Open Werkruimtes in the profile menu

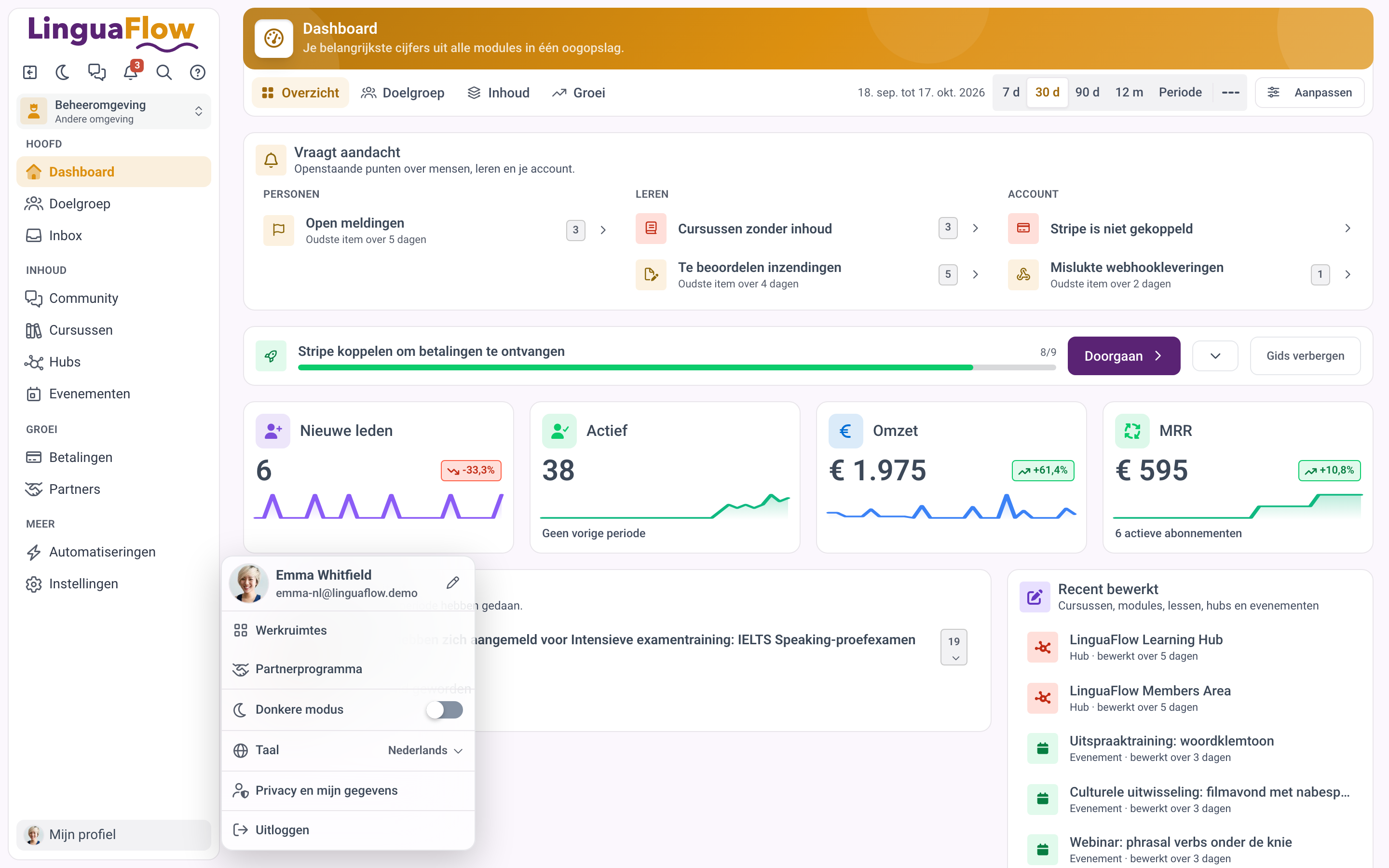click(348, 630)
